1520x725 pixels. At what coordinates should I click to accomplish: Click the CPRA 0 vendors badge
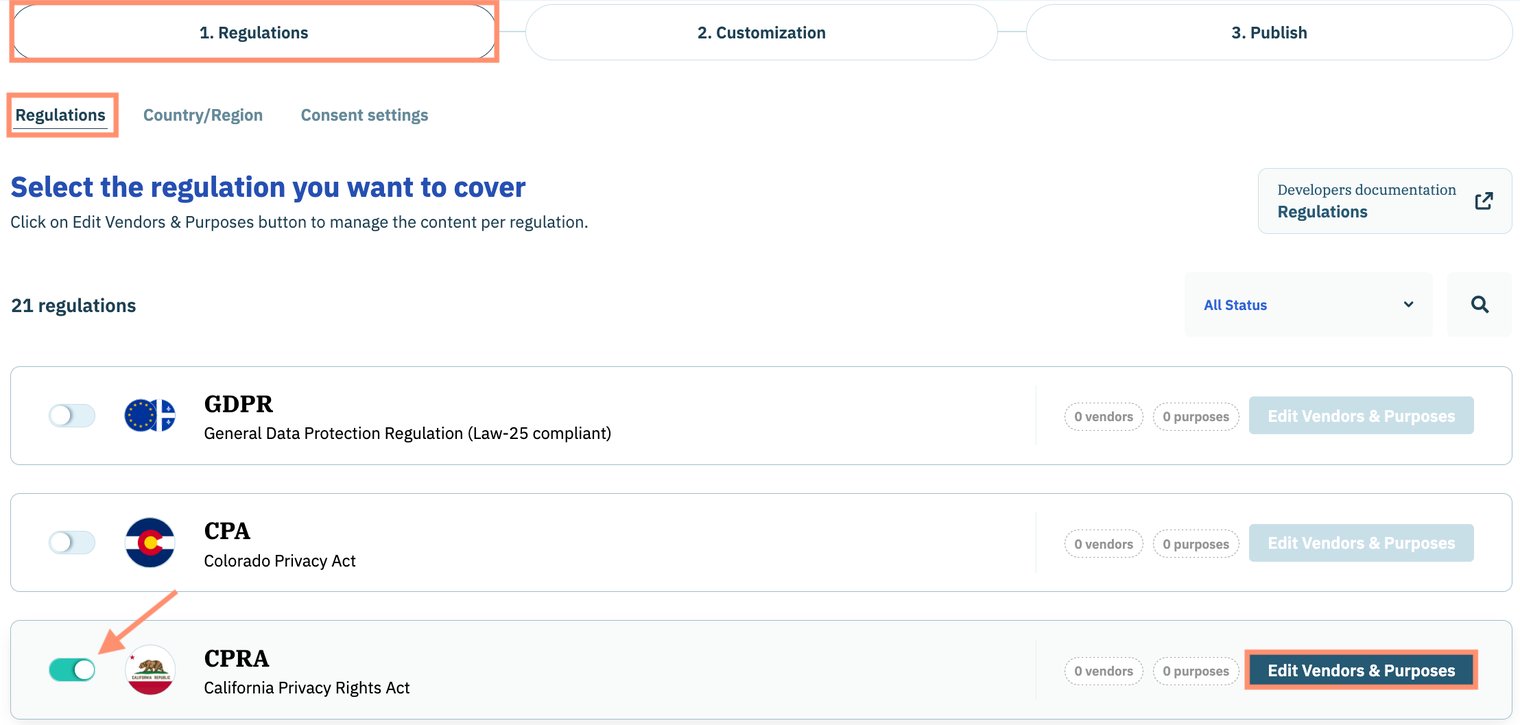point(1103,671)
